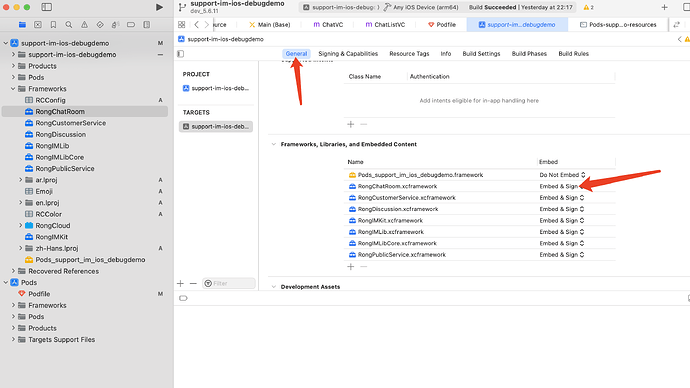Image resolution: width=690 pixels, height=388 pixels.
Task: Toggle the project and targets list sidebar
Action: [x=180, y=54]
